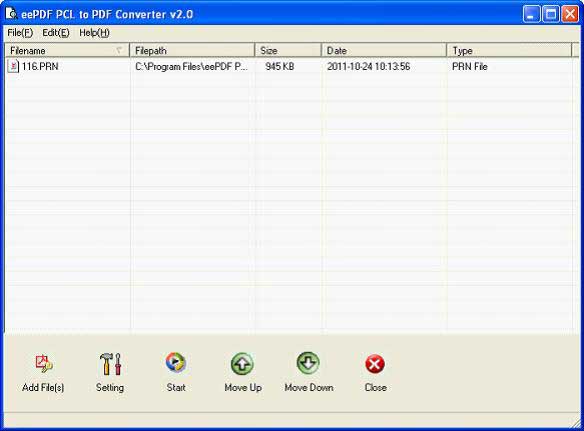Click the 2011-10-24 10:13:56 date cell

tap(368, 66)
